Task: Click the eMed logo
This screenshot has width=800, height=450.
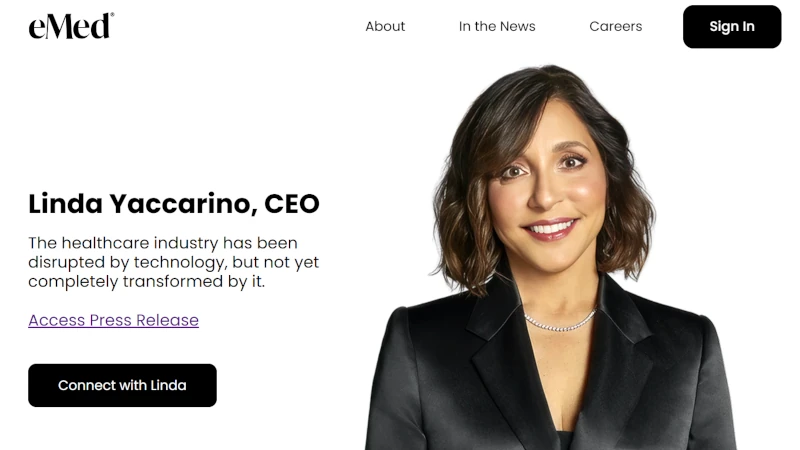Action: [71, 26]
